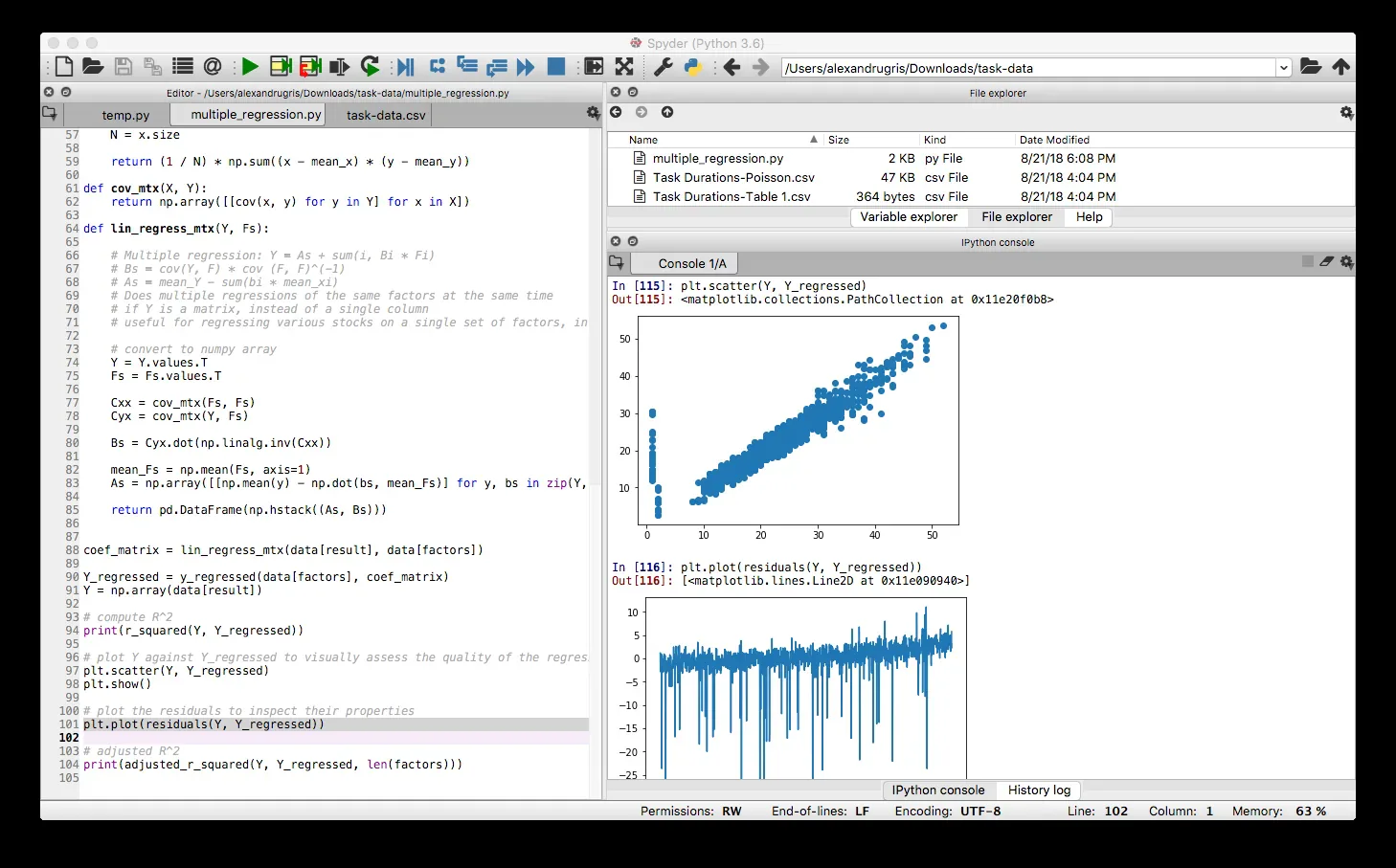This screenshot has width=1396, height=868.
Task: Select multiple_regression.py in the file list
Action: point(718,159)
